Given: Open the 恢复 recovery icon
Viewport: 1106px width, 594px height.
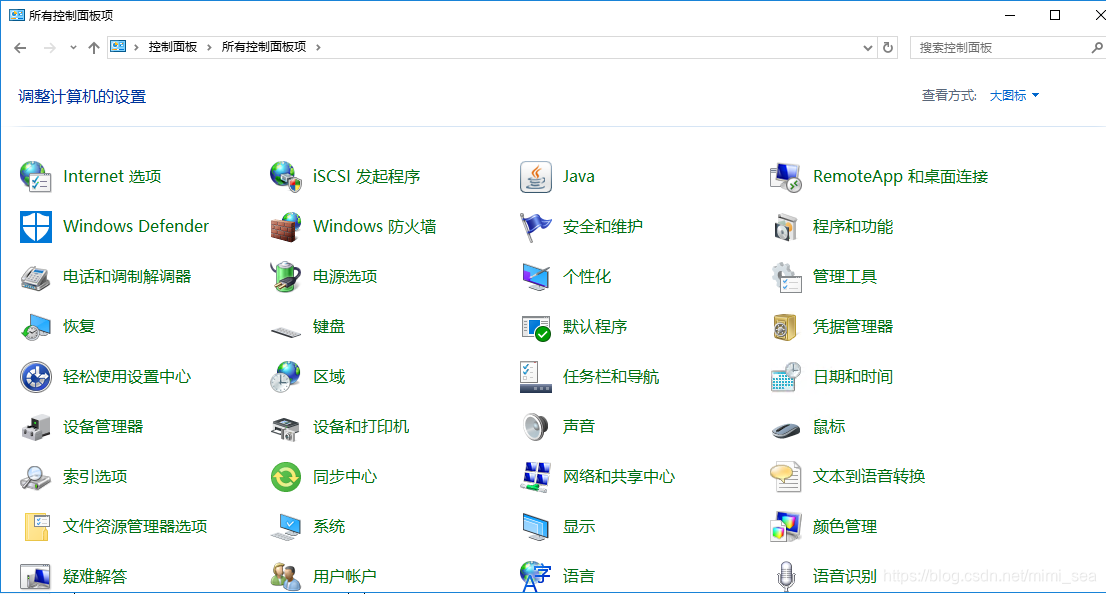Looking at the screenshot, I should tap(35, 327).
